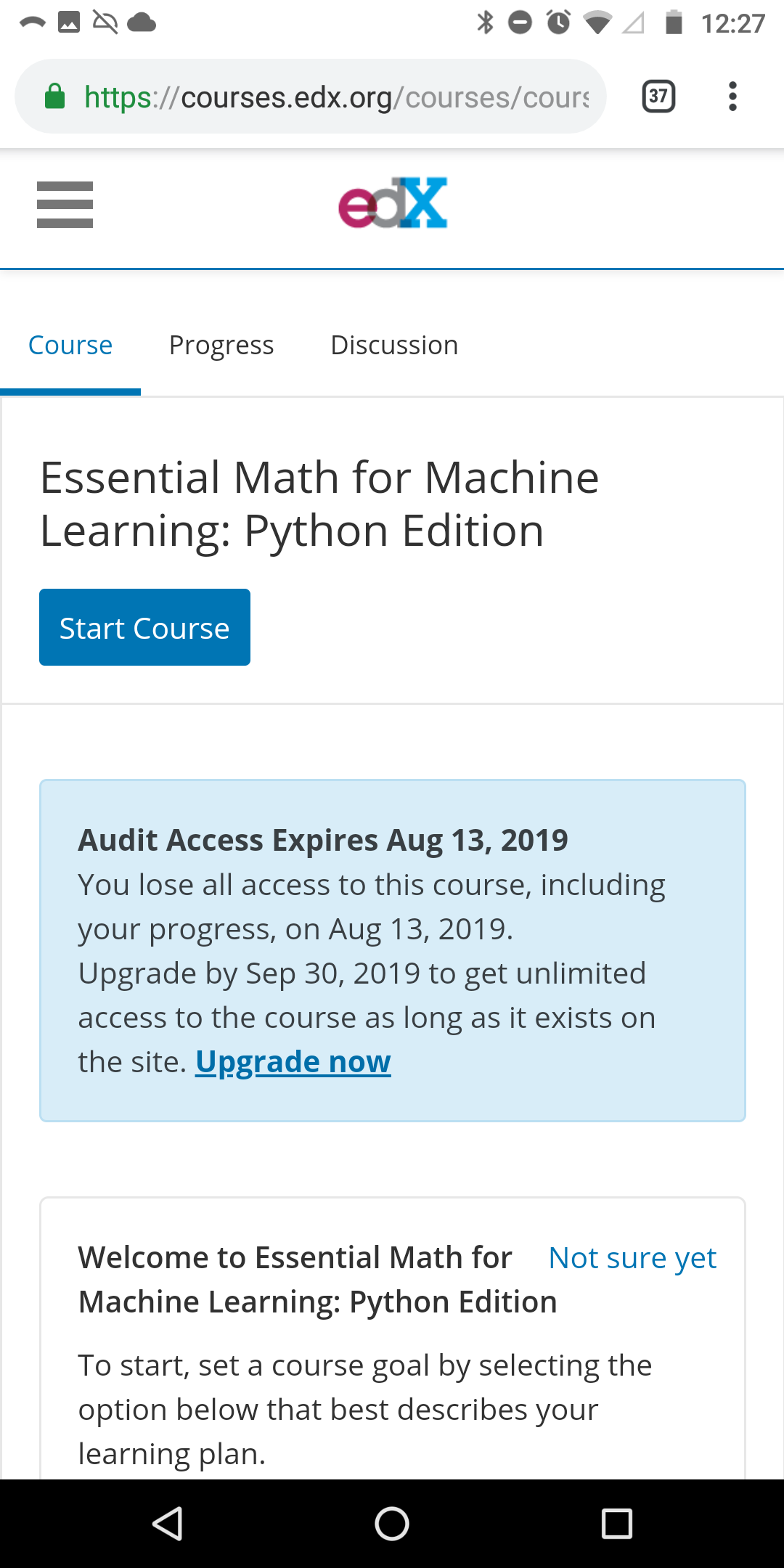Switch to the Discussion tab
The image size is (784, 1568).
(x=394, y=345)
